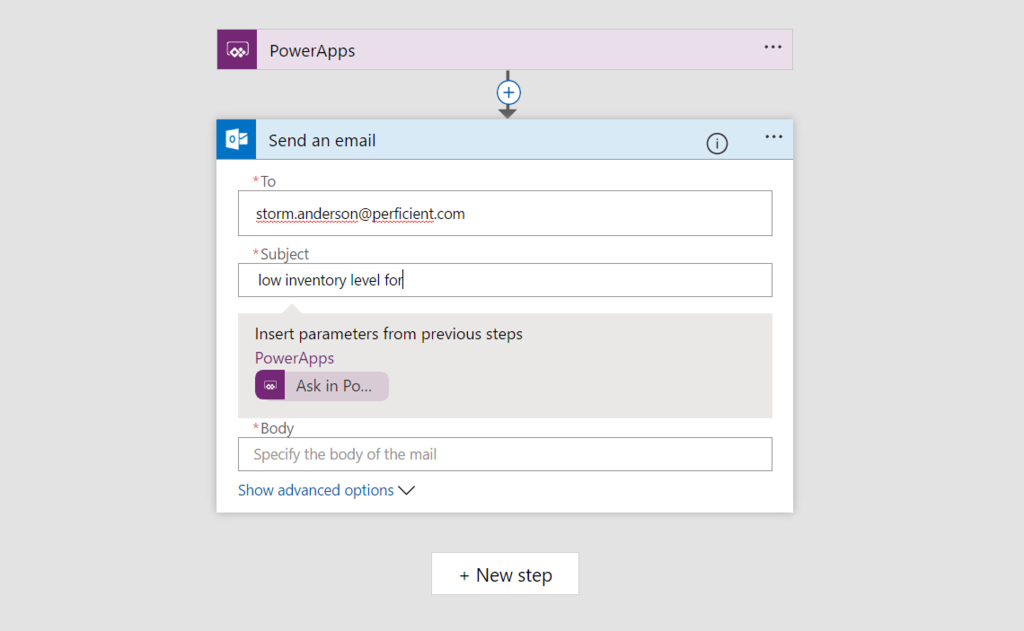Click the chevron beside Show advanced options

[x=406, y=490]
